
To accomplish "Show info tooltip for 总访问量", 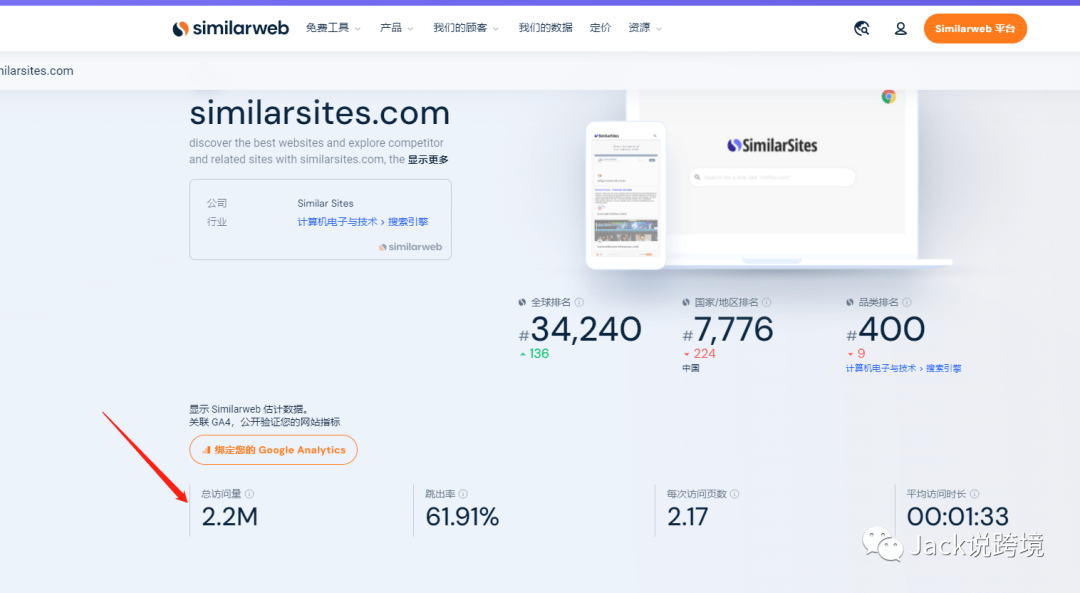I will (249, 494).
